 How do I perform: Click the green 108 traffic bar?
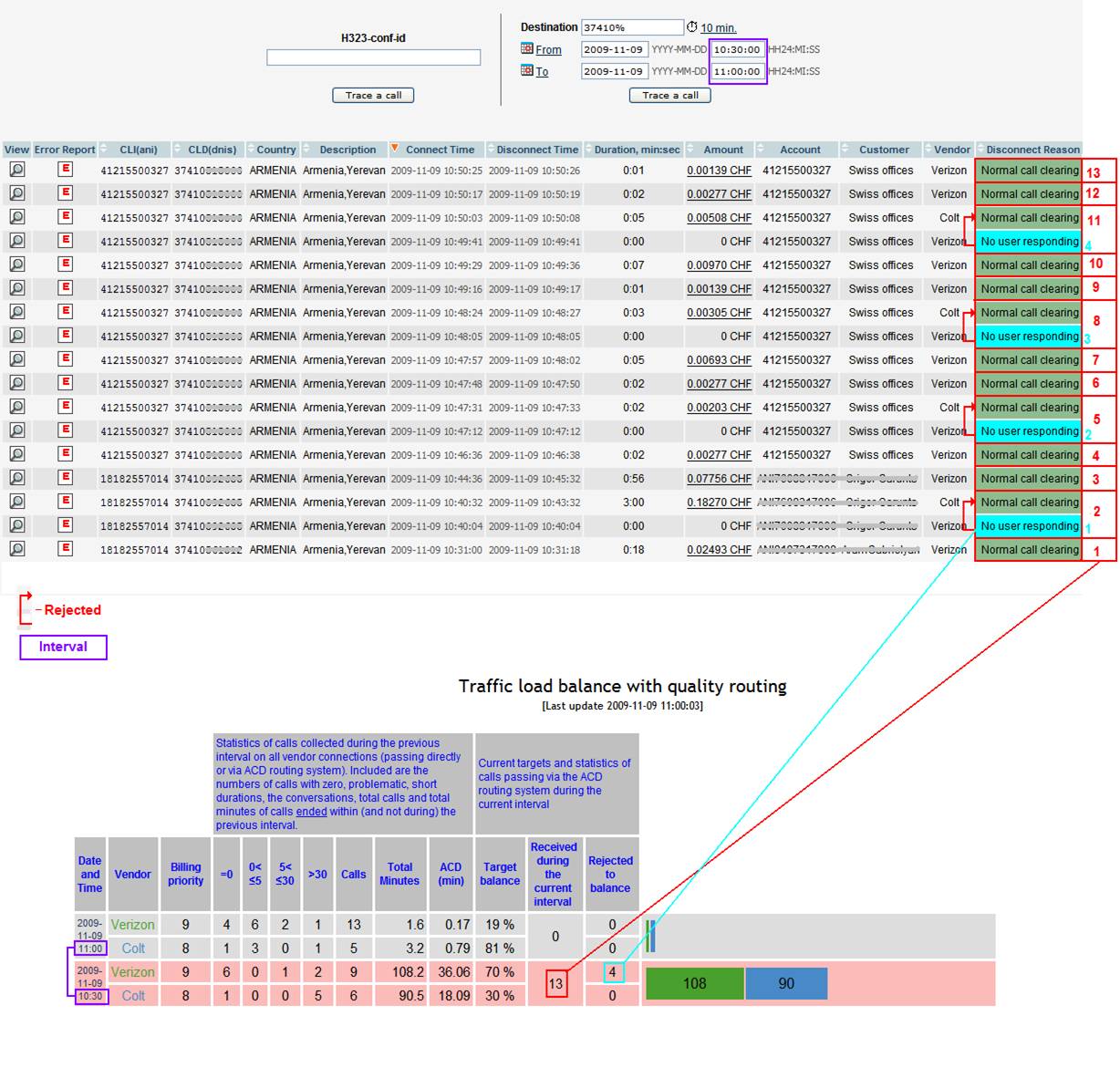pyautogui.click(x=695, y=983)
